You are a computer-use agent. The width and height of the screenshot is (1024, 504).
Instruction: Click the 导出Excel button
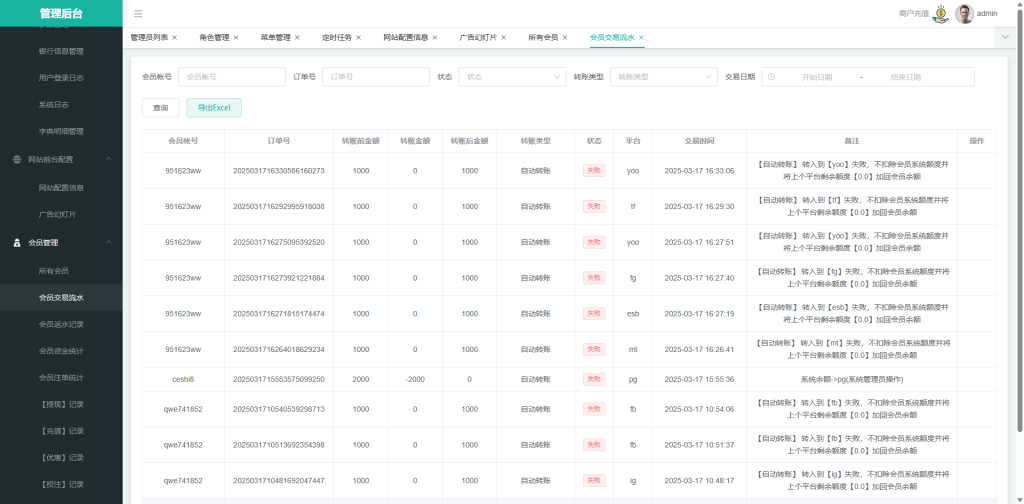click(213, 108)
